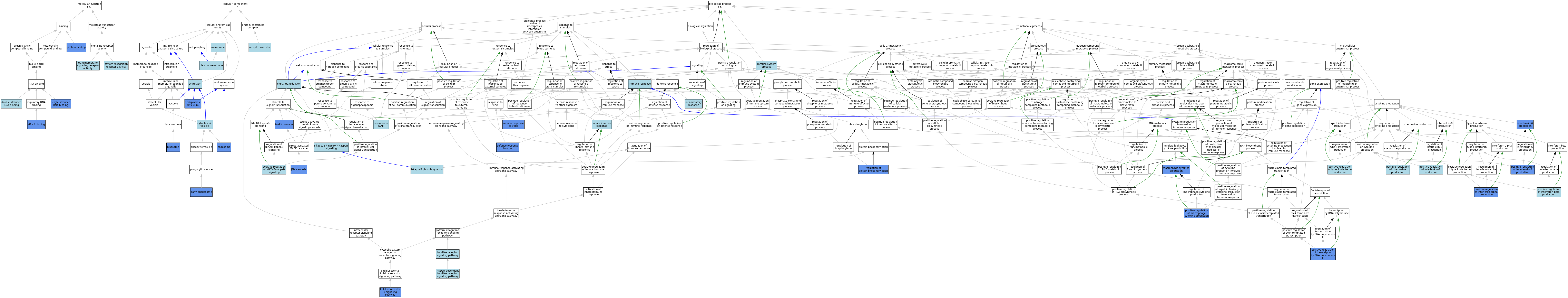Select the 'molecular transducer activity' node

tap(102, 26)
